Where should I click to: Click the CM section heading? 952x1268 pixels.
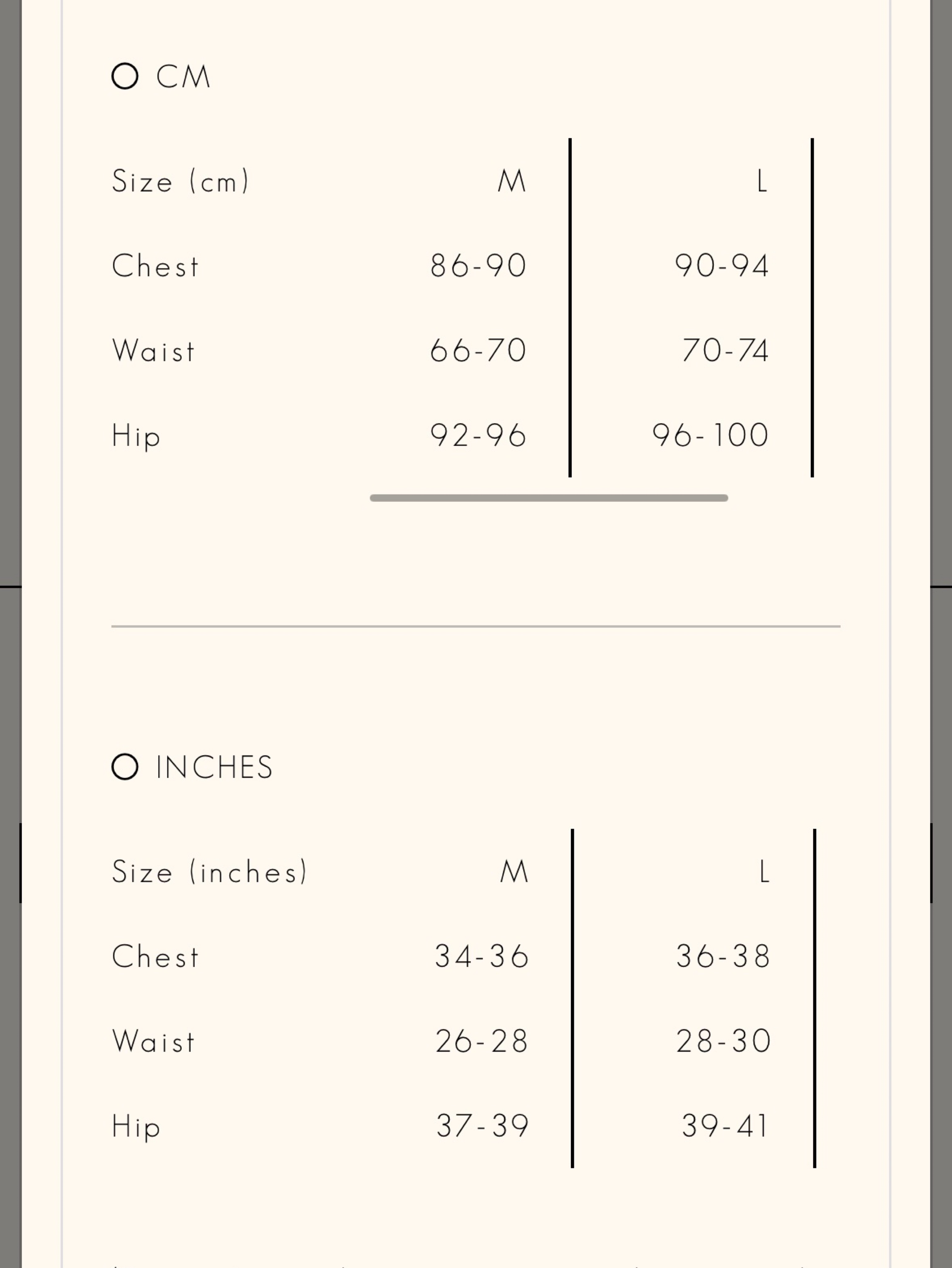(183, 77)
